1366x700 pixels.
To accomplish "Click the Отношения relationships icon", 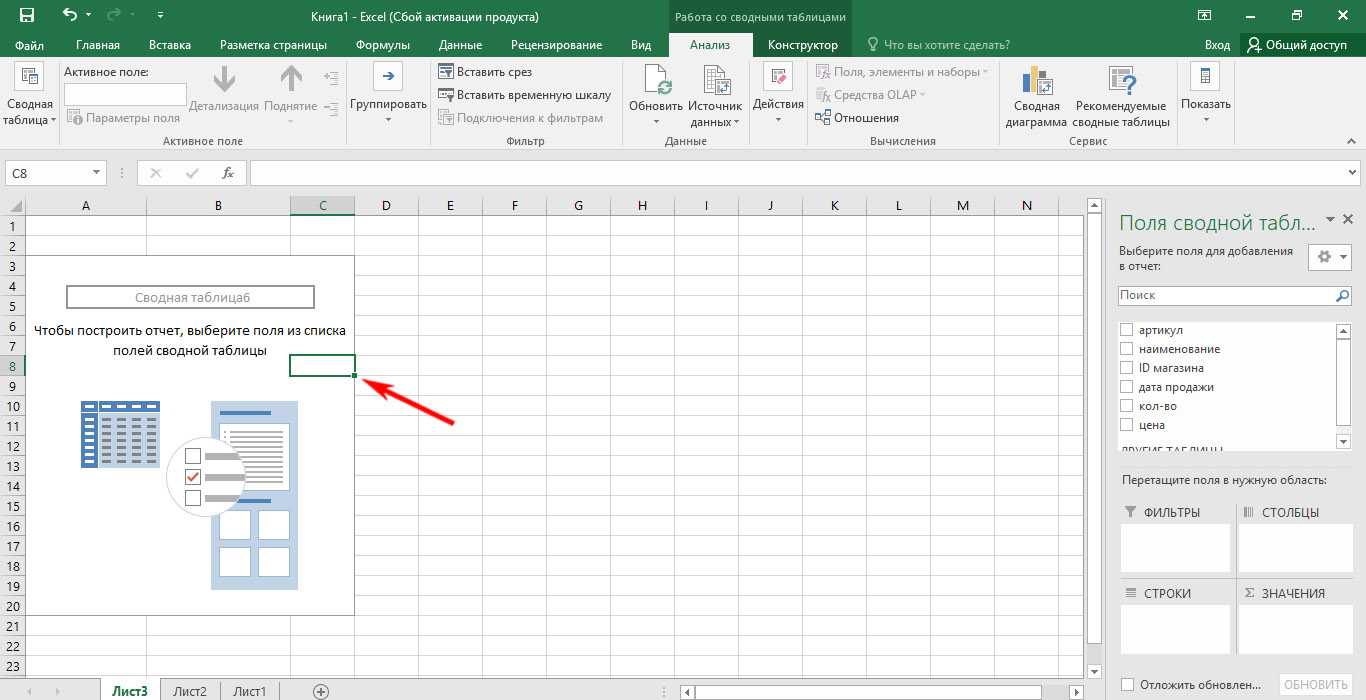I will [x=824, y=118].
